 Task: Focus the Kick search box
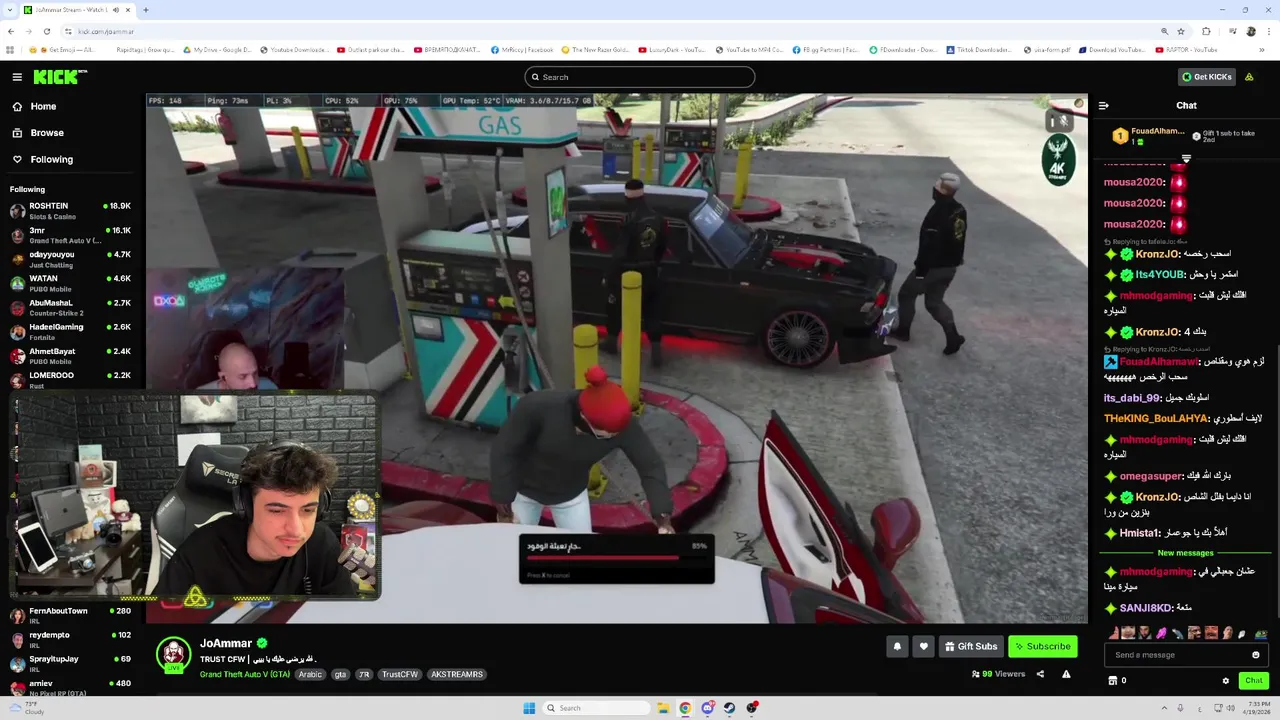(x=640, y=77)
